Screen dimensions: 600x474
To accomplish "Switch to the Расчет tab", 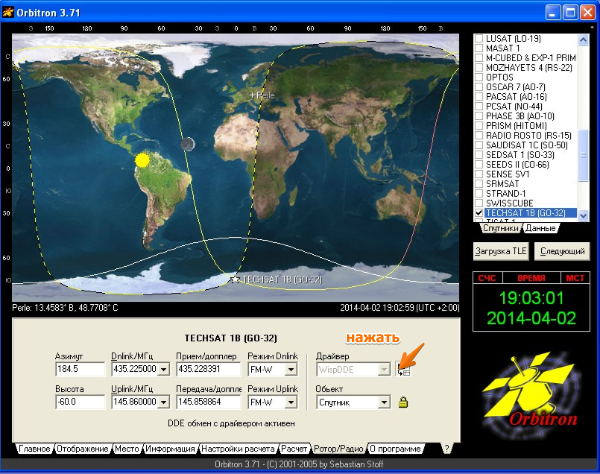I will coord(294,449).
